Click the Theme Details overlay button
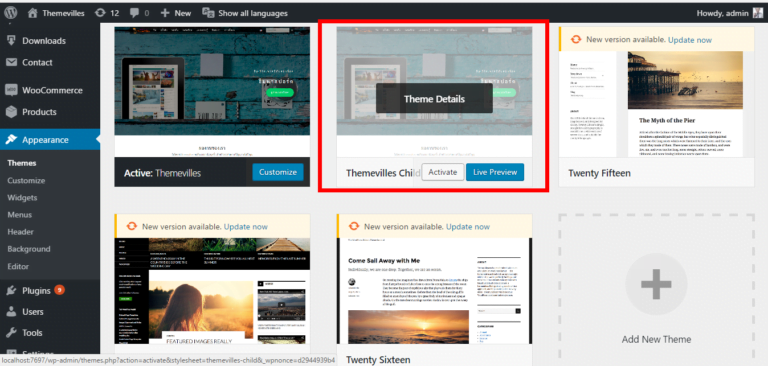This screenshot has width=768, height=366. (434, 98)
